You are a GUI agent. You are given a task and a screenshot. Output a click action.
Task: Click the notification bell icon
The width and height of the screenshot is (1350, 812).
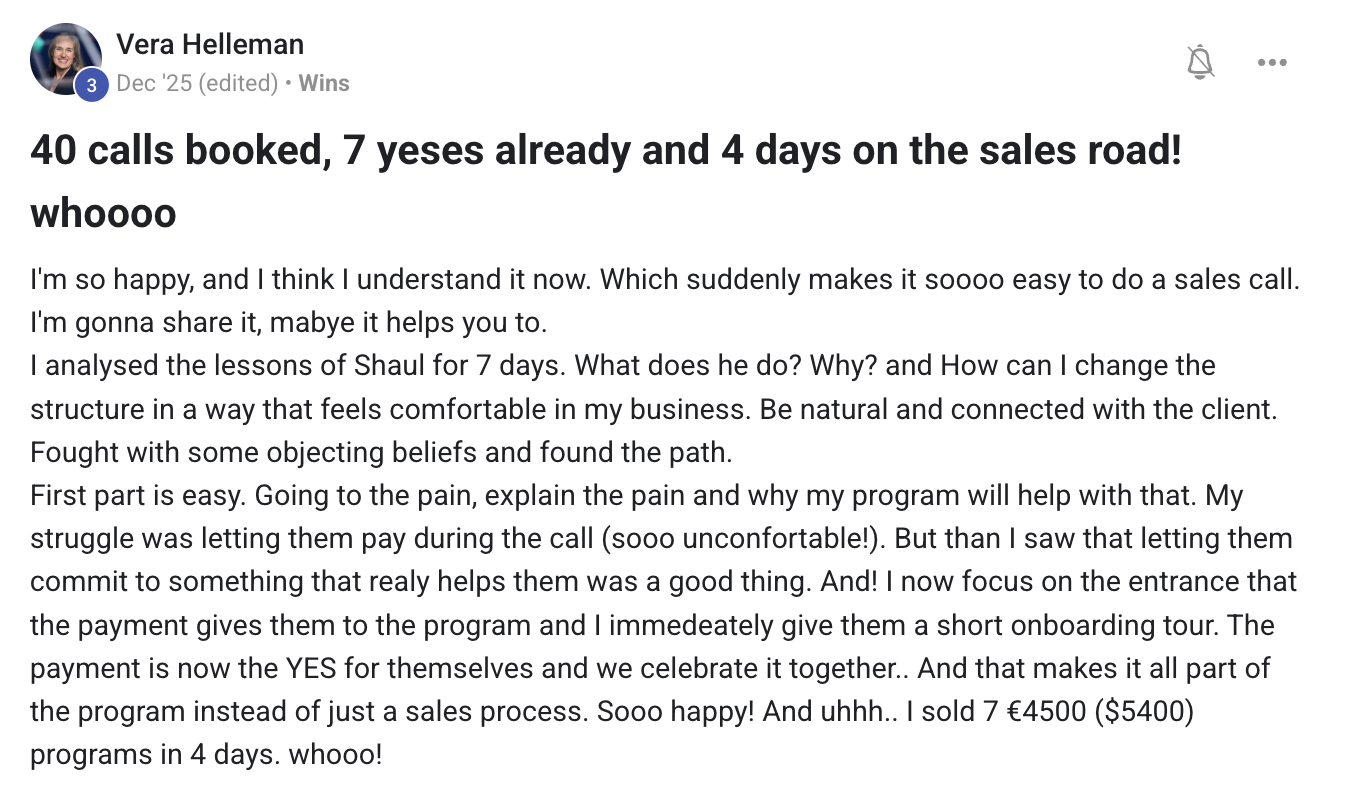[x=1200, y=62]
